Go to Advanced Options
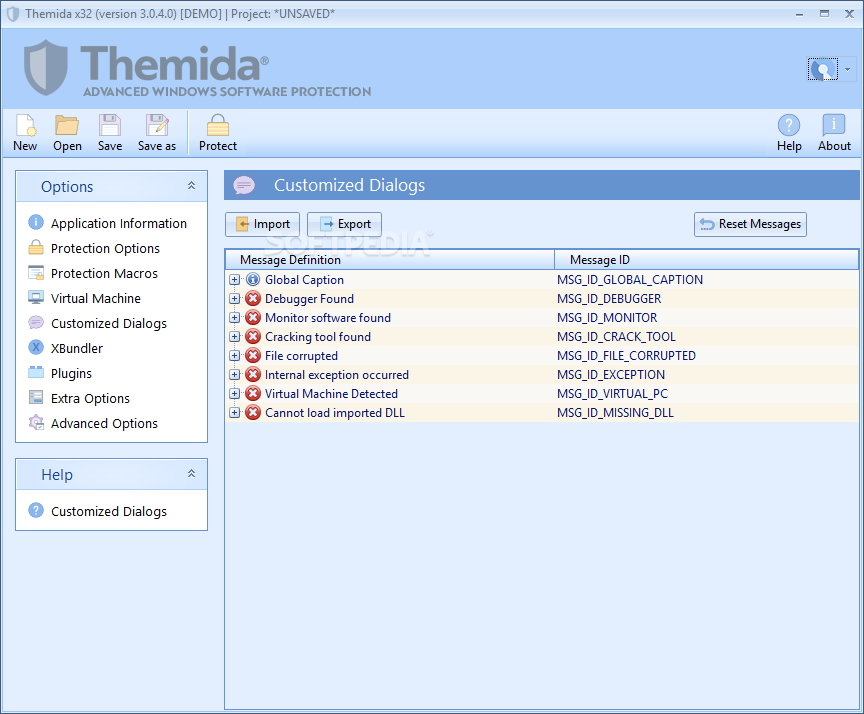Screen dimensions: 864x714 [93, 423]
